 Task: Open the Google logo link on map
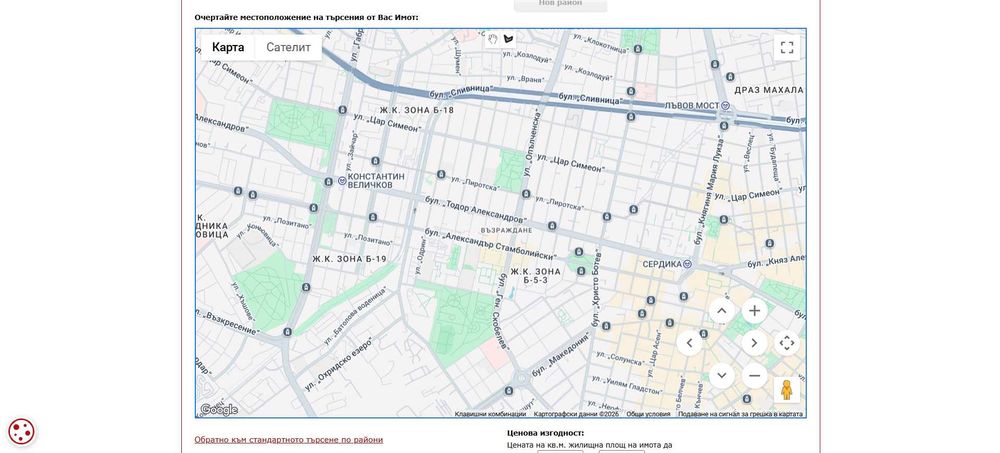219,410
